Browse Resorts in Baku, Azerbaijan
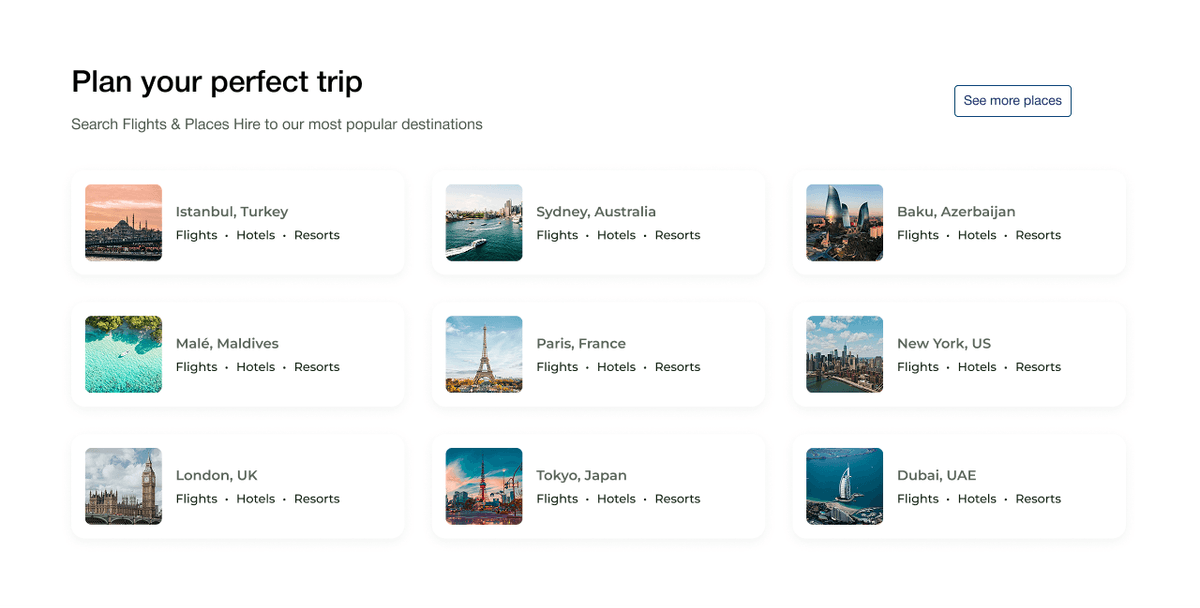 point(1038,236)
